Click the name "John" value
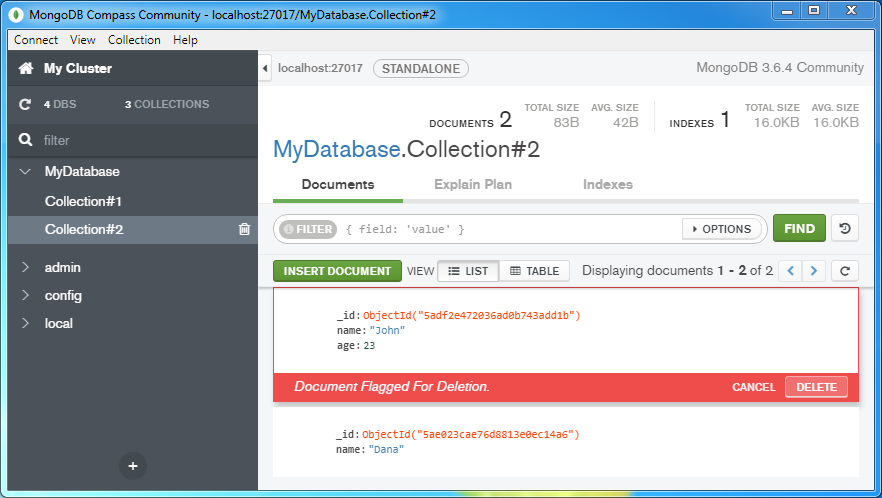 click(387, 330)
